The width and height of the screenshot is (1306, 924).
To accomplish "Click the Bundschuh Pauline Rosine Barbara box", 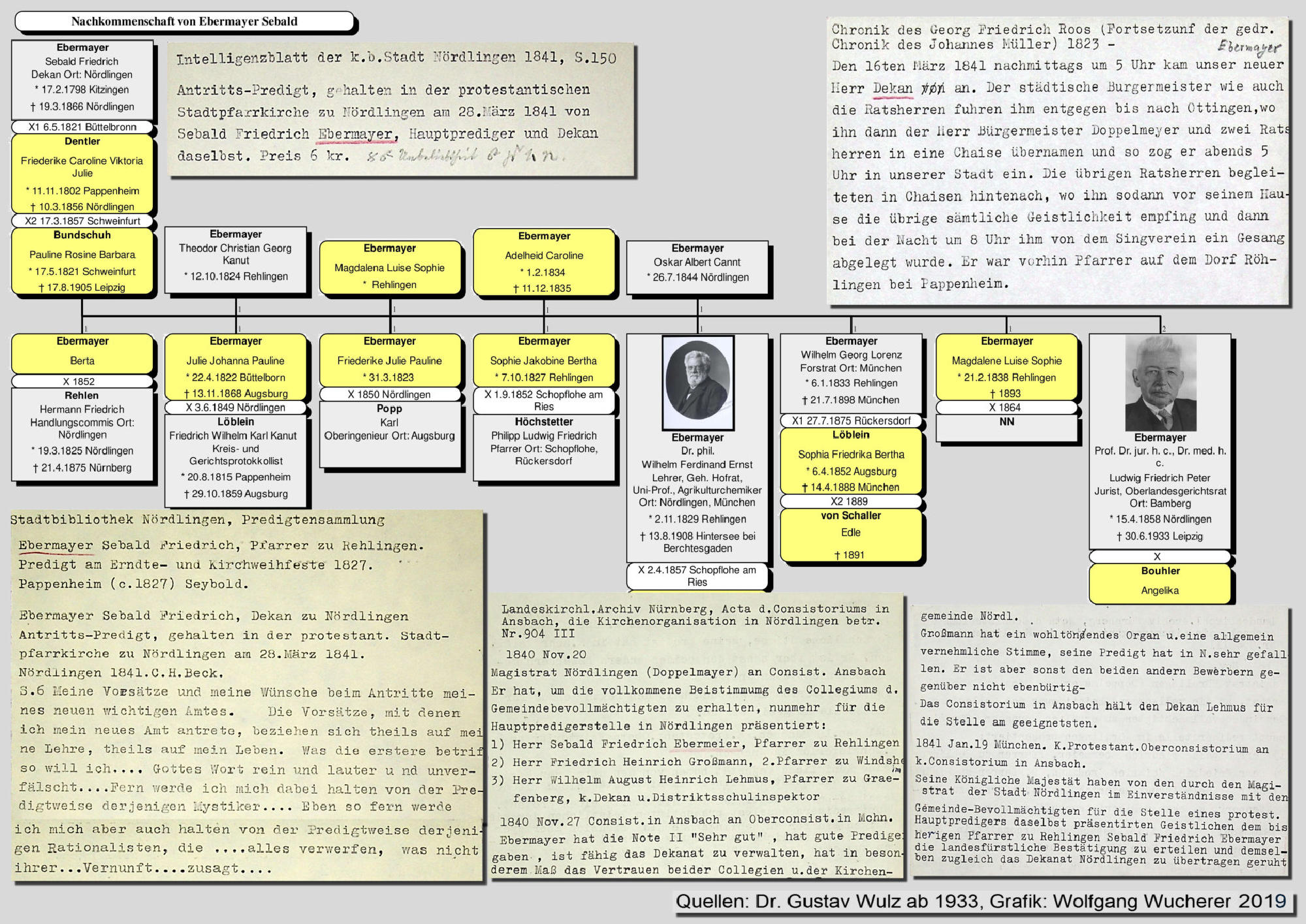I will (82, 261).
